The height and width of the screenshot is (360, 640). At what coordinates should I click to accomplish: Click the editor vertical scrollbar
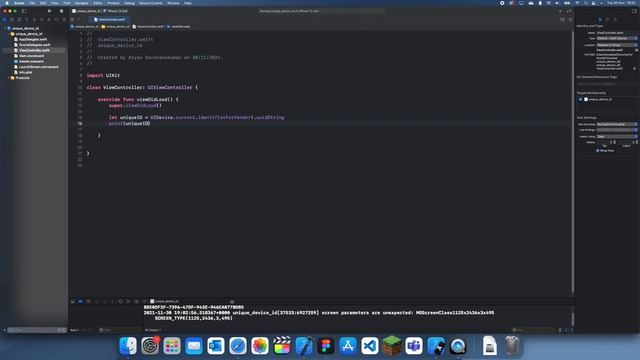coord(573,161)
